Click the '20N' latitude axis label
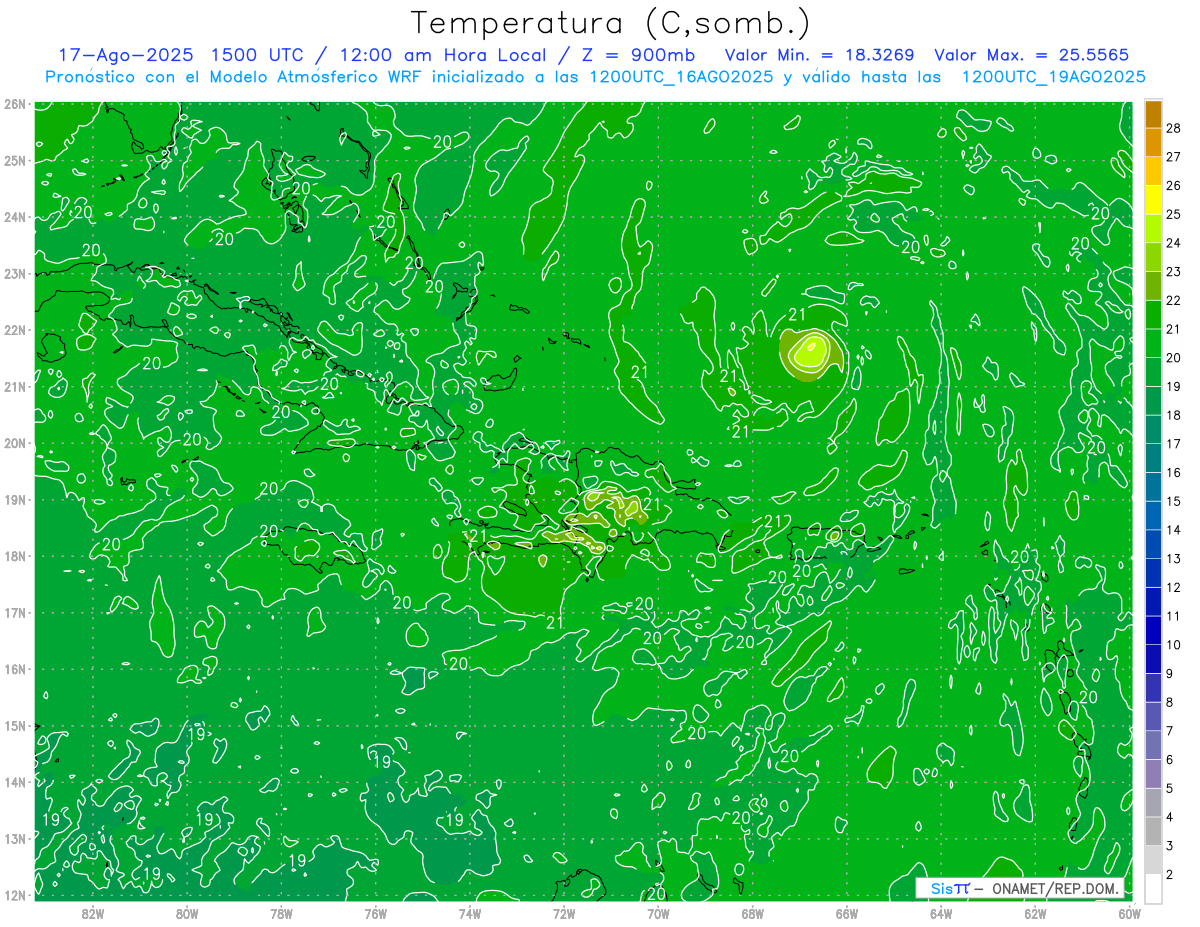Screen dimensions: 1200x927 point(14,443)
